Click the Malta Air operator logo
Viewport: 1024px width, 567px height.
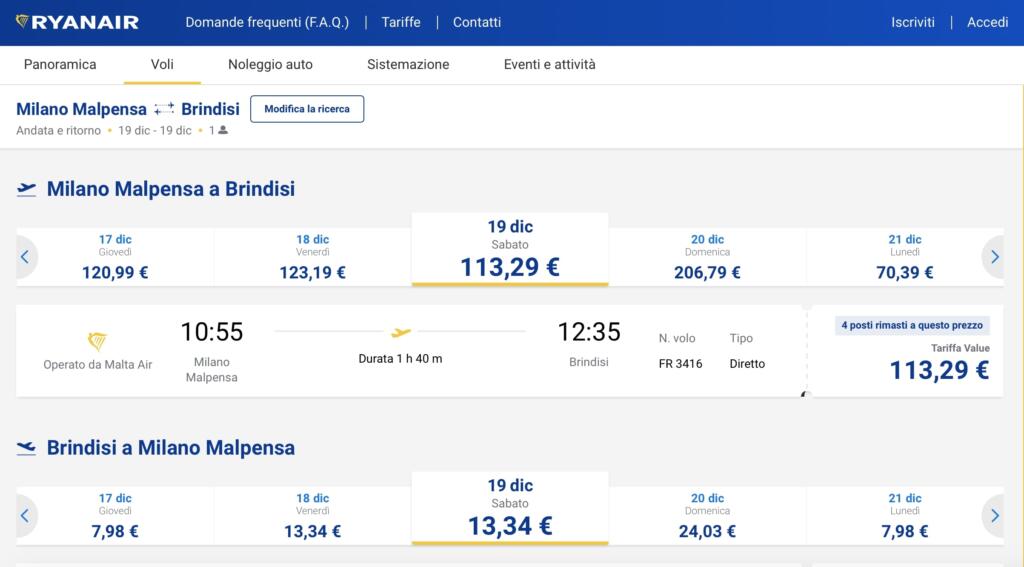point(97,341)
